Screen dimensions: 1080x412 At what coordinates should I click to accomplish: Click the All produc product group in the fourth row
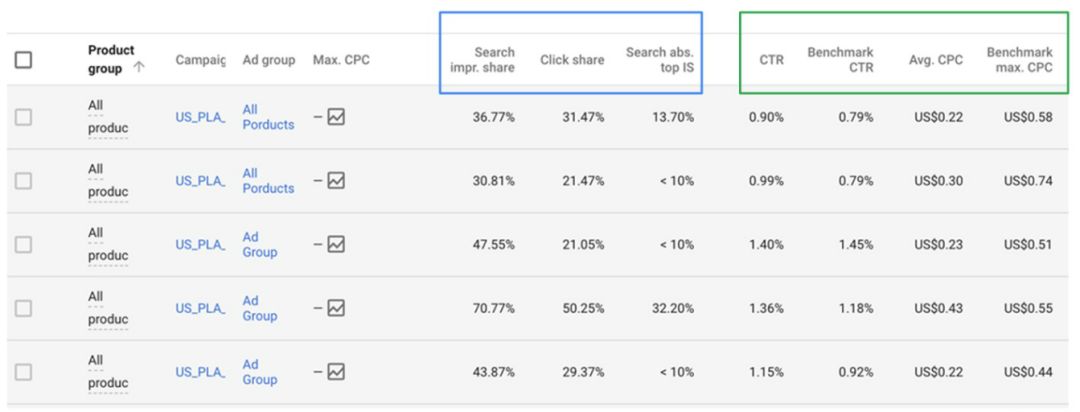point(108,309)
